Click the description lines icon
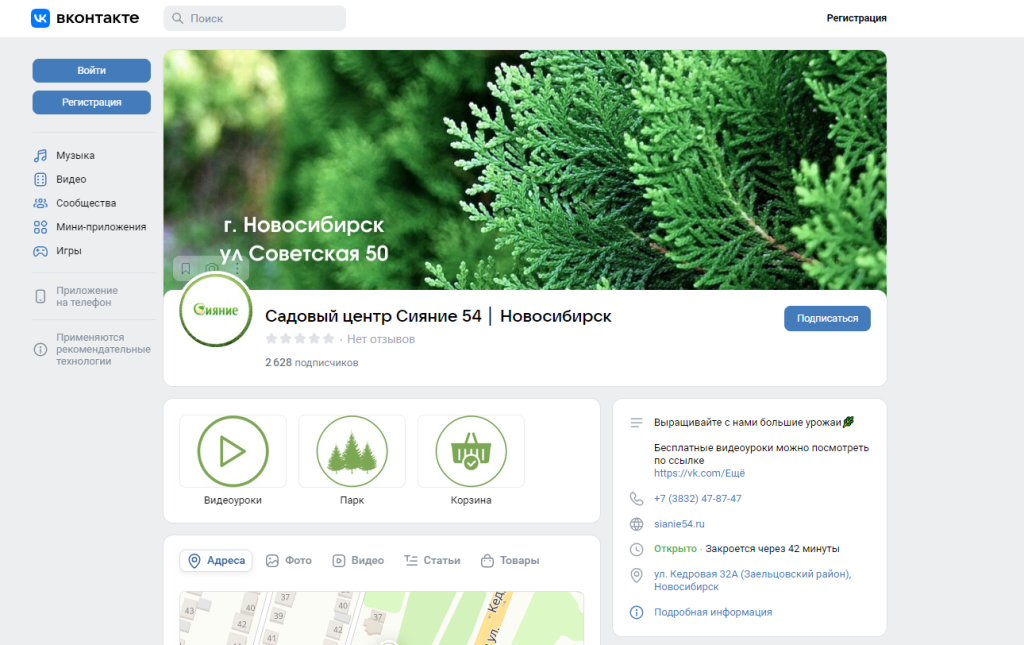This screenshot has width=1024, height=645. pyautogui.click(x=636, y=423)
